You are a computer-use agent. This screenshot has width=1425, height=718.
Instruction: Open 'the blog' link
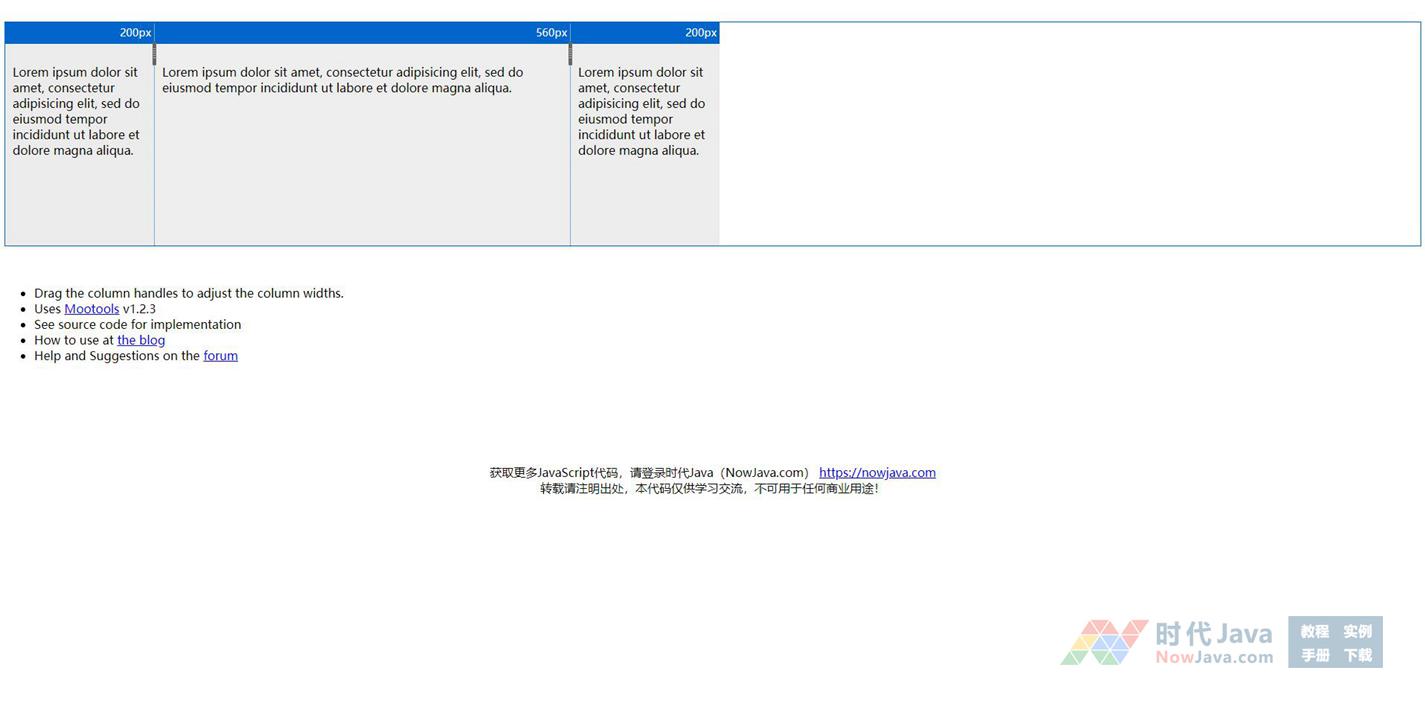point(141,340)
